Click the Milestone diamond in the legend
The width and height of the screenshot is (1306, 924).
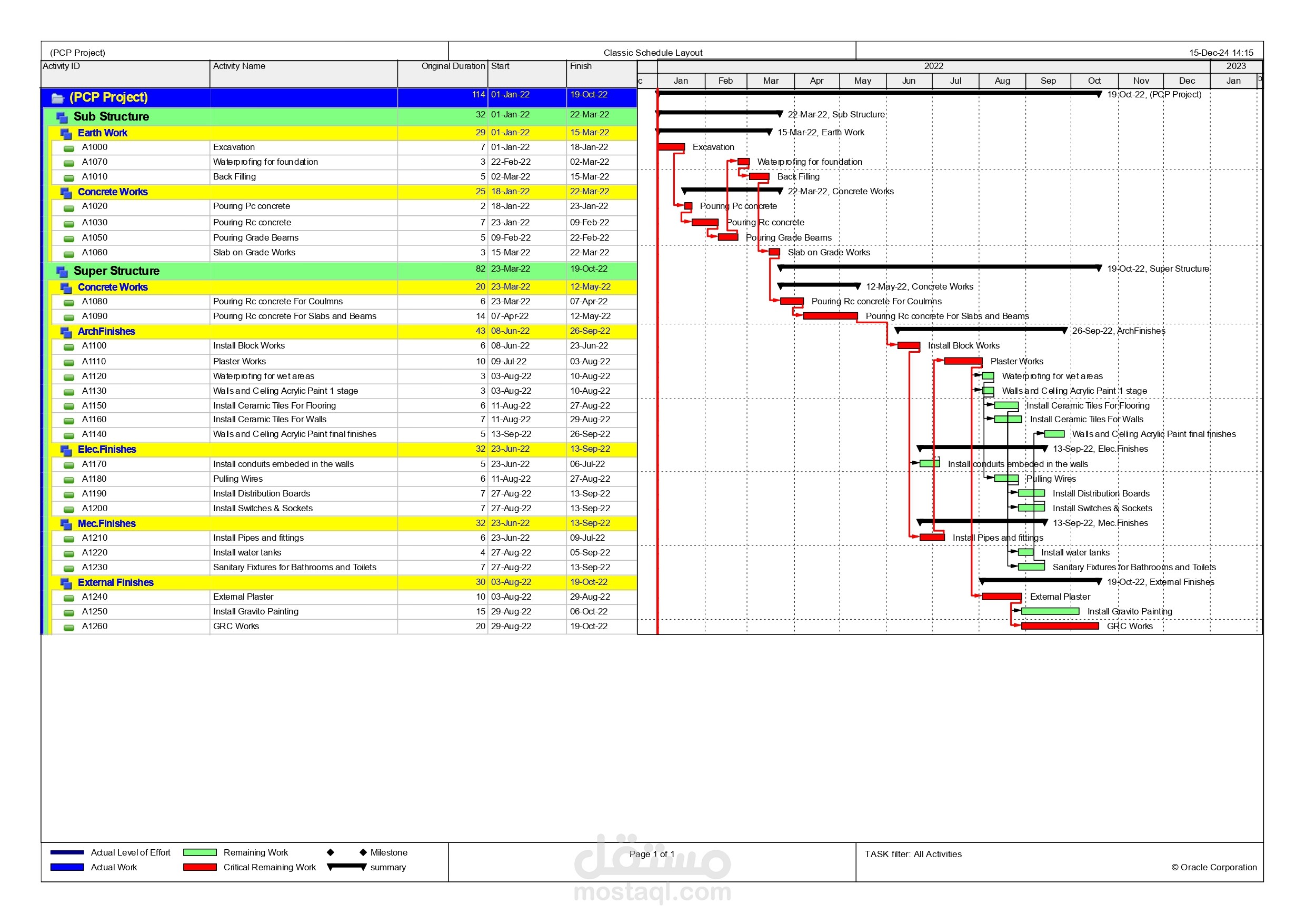coord(363,853)
